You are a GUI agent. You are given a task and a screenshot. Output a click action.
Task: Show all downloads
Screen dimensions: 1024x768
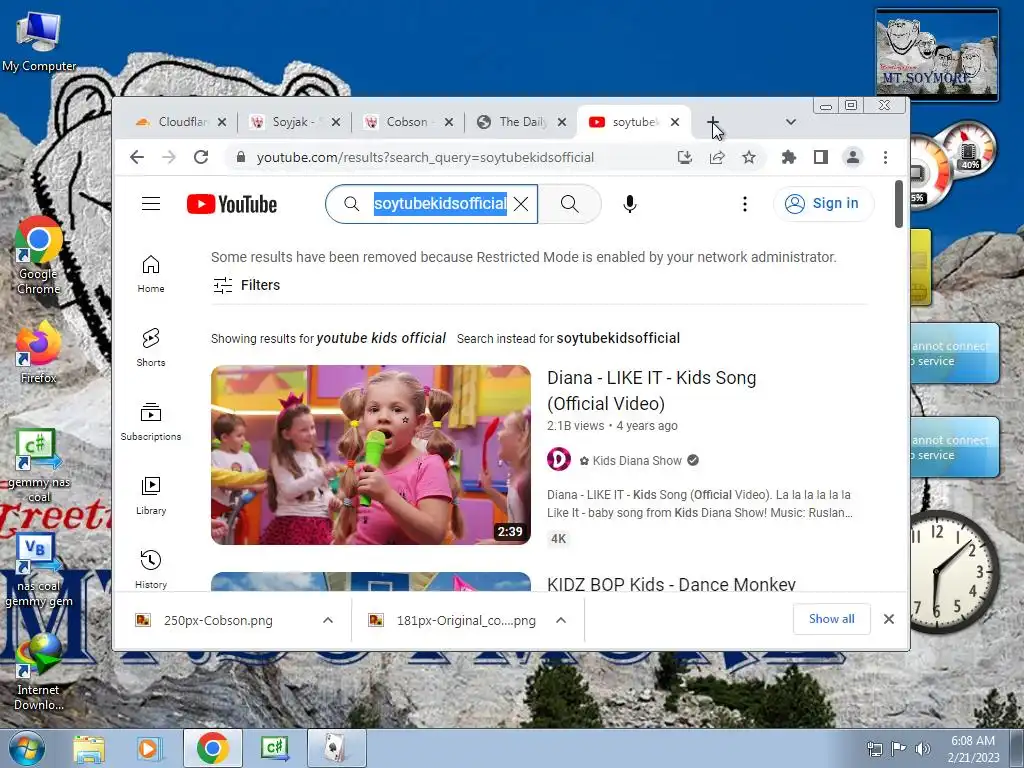pos(831,619)
